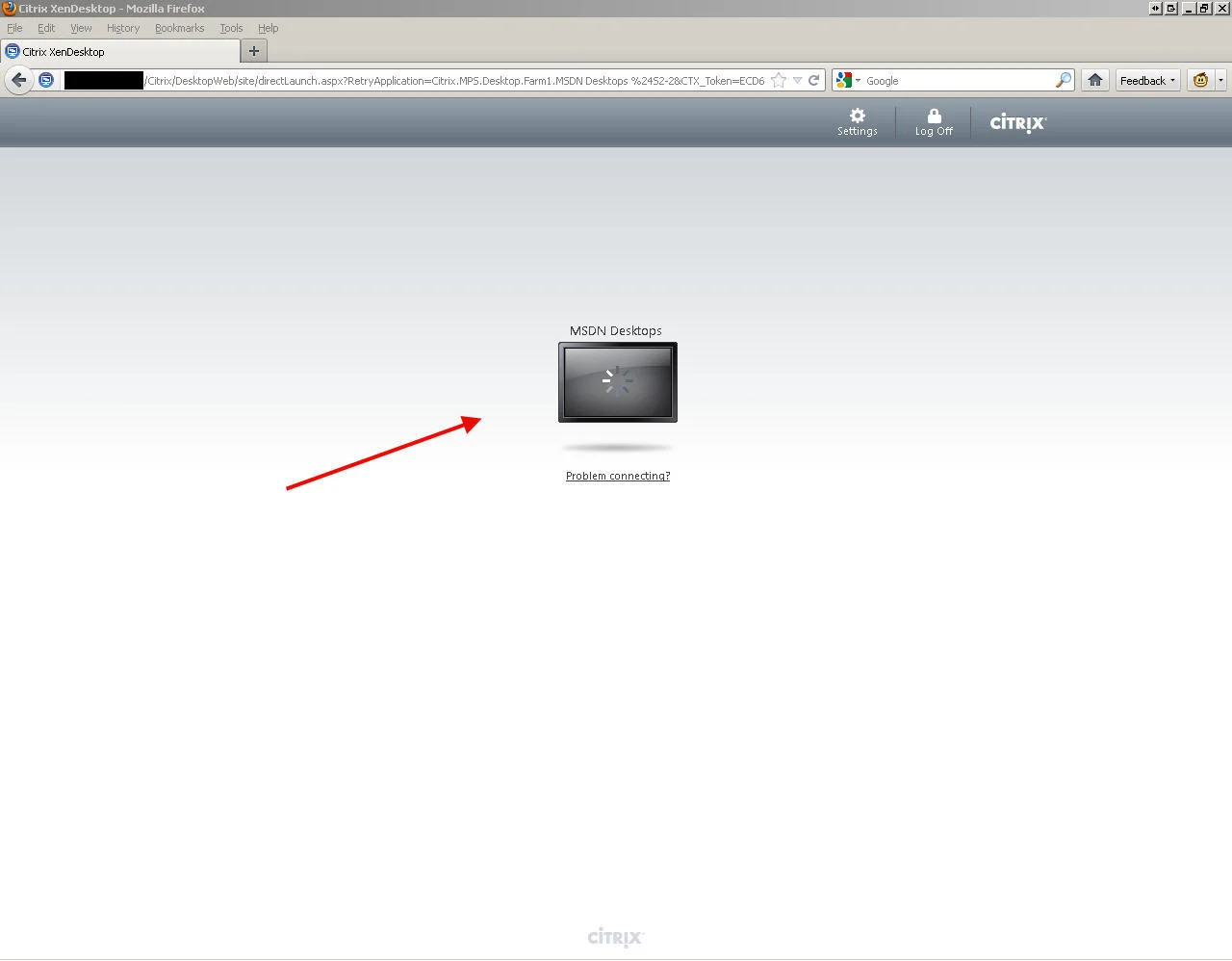Screen dimensions: 1232x961
Task: Open the Feedback dropdown button
Action: tap(1147, 81)
